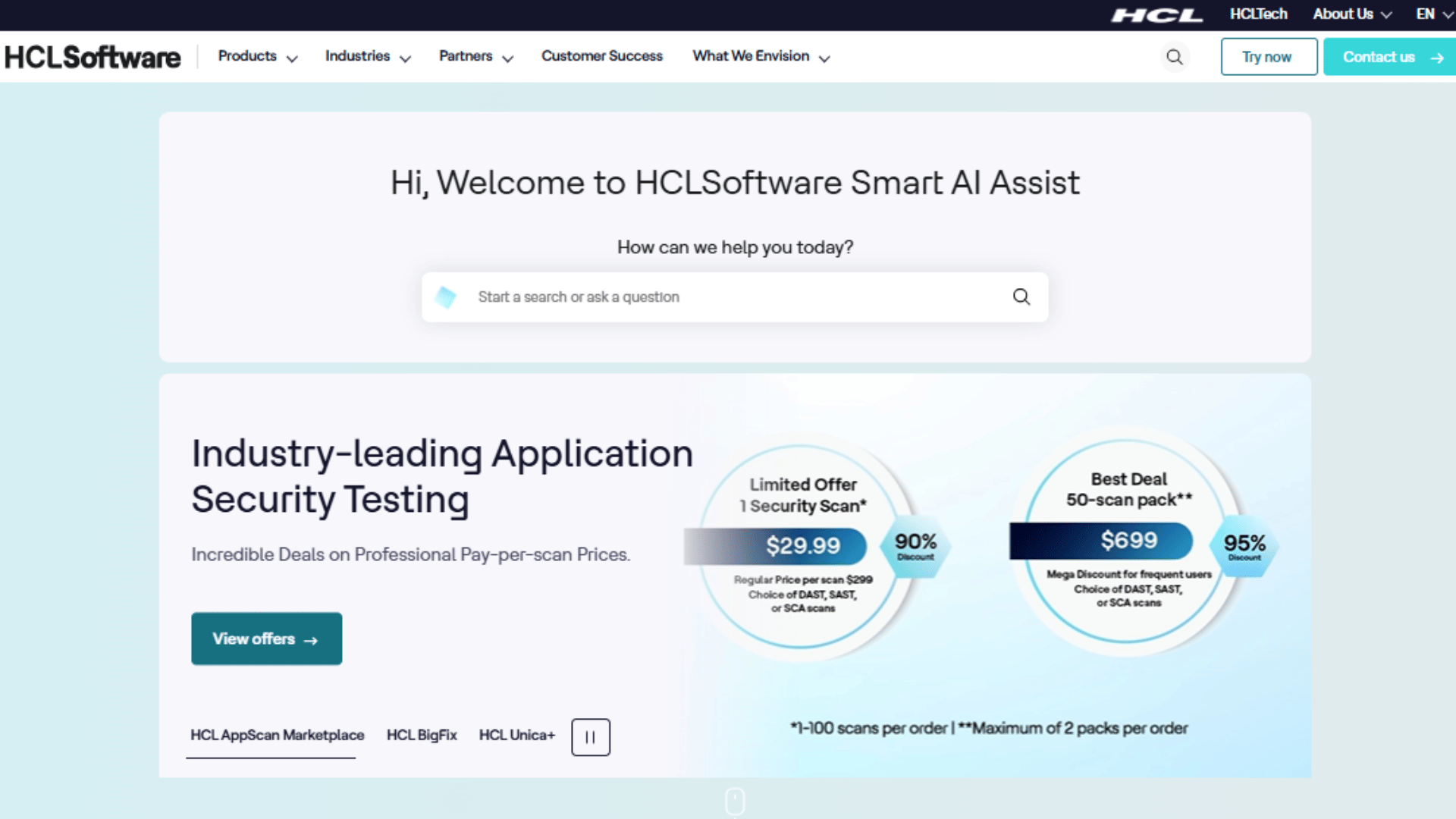Viewport: 1456px width, 819px height.
Task: Click the mouse scroll indicator icon
Action: click(735, 802)
